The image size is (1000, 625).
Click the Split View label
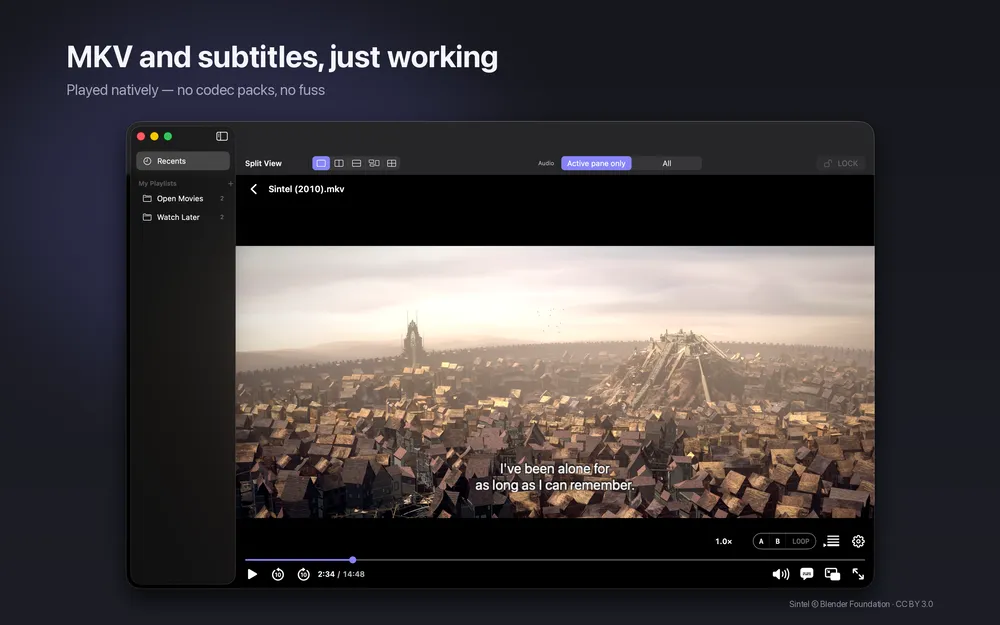[x=263, y=163]
